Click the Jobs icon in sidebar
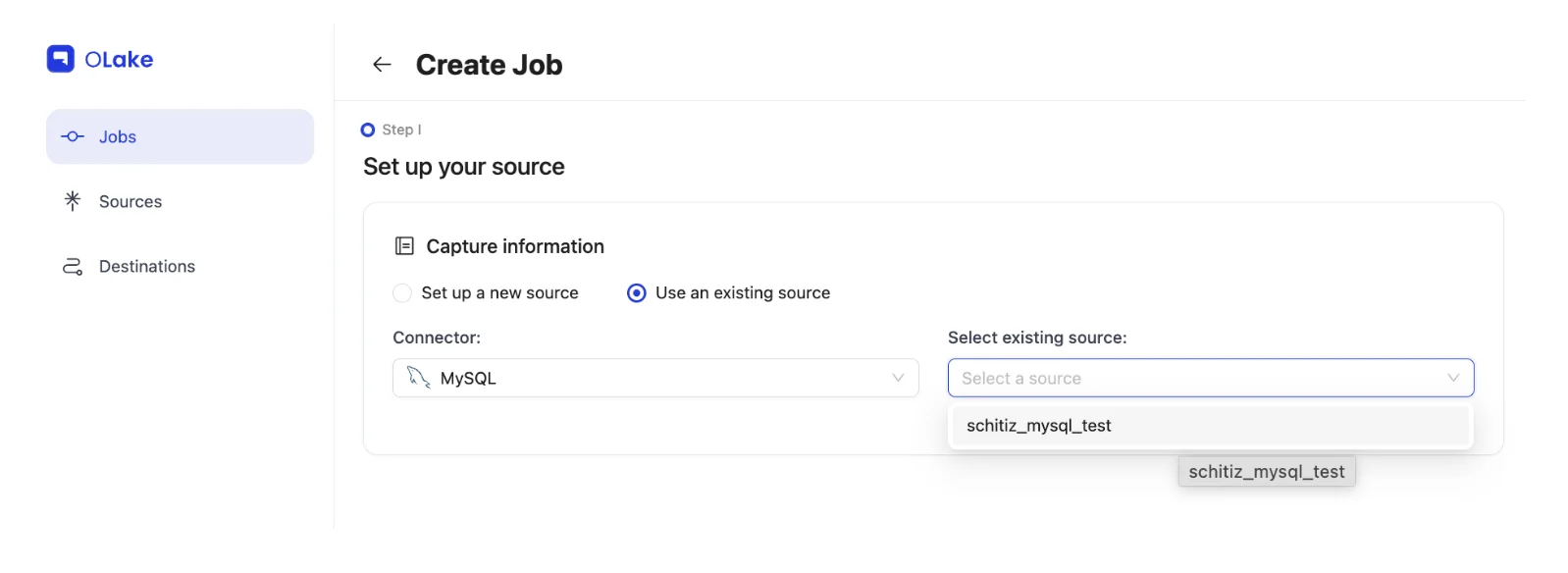 pos(73,136)
